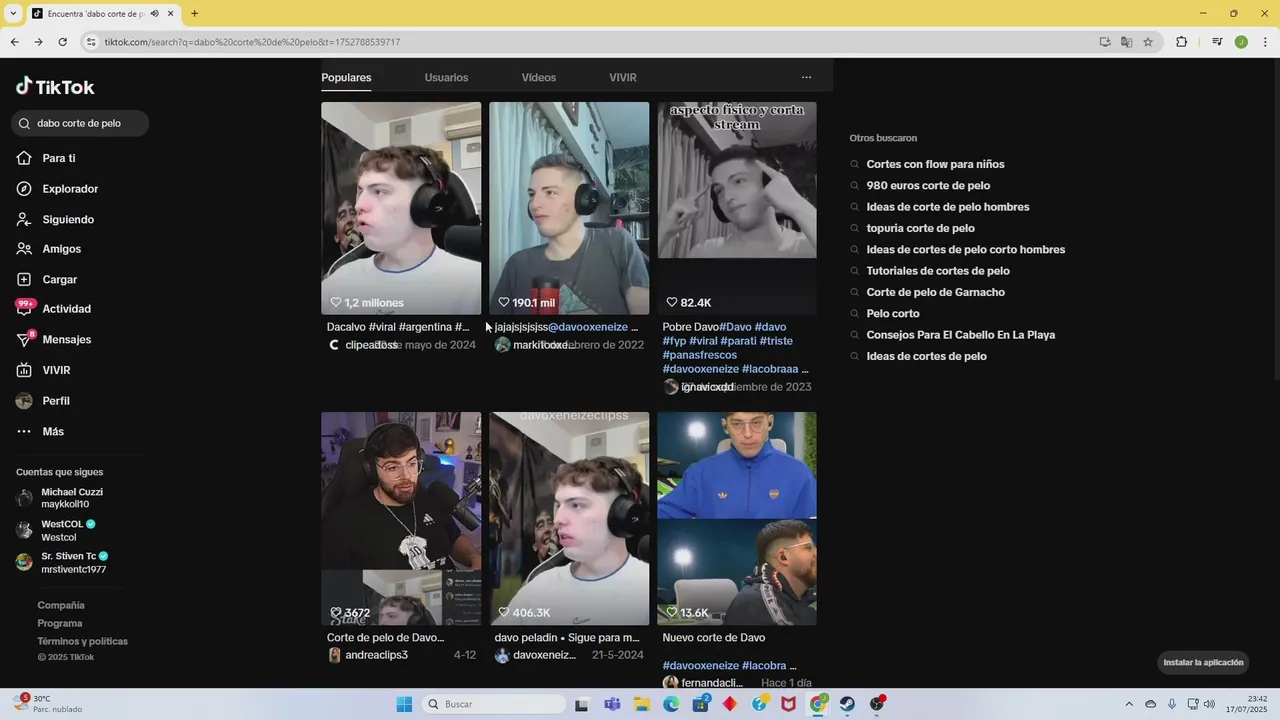
Task: Open the weather widget showing 30°C
Action: (x=48, y=703)
